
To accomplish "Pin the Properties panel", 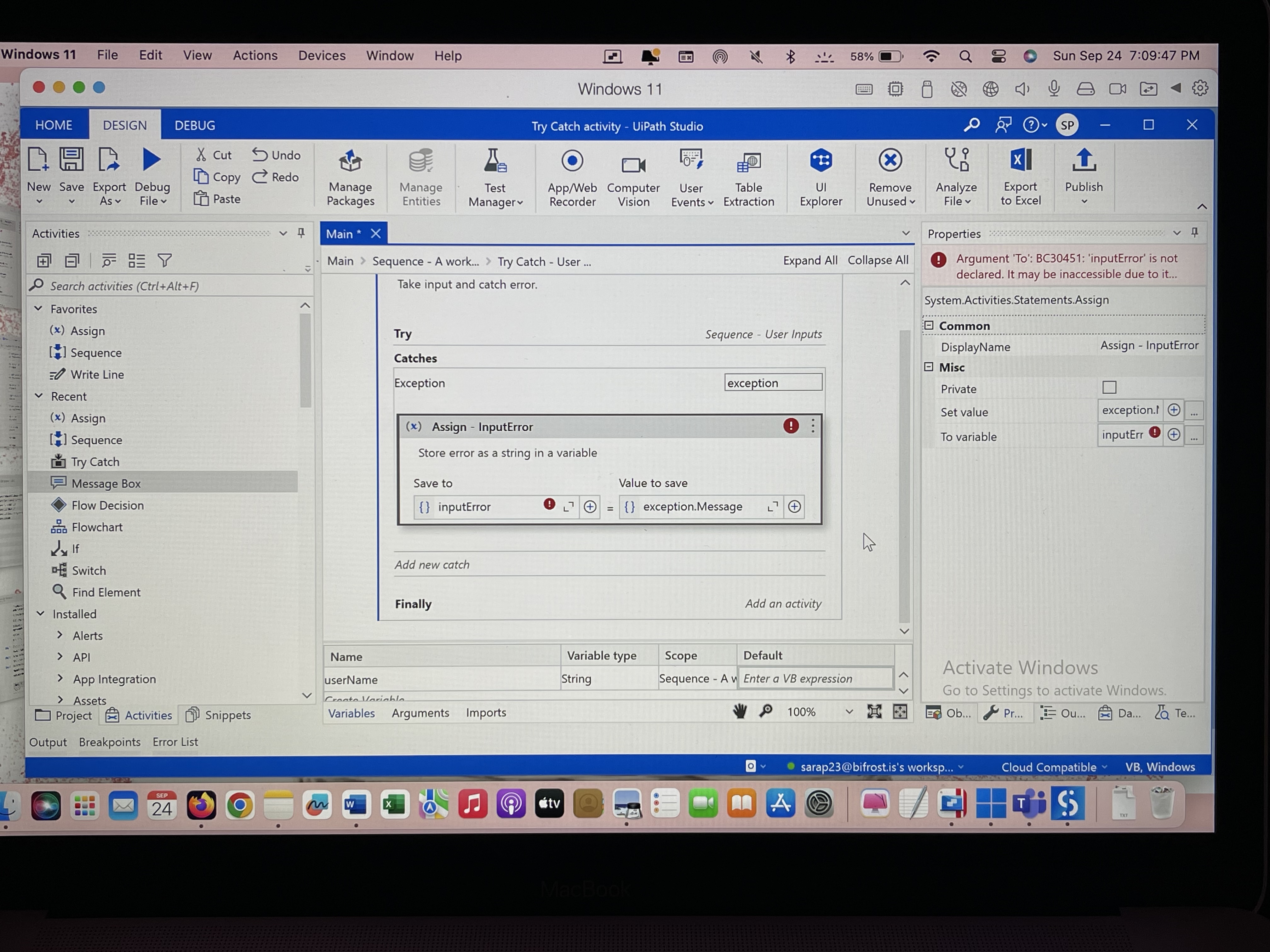I will point(1194,232).
